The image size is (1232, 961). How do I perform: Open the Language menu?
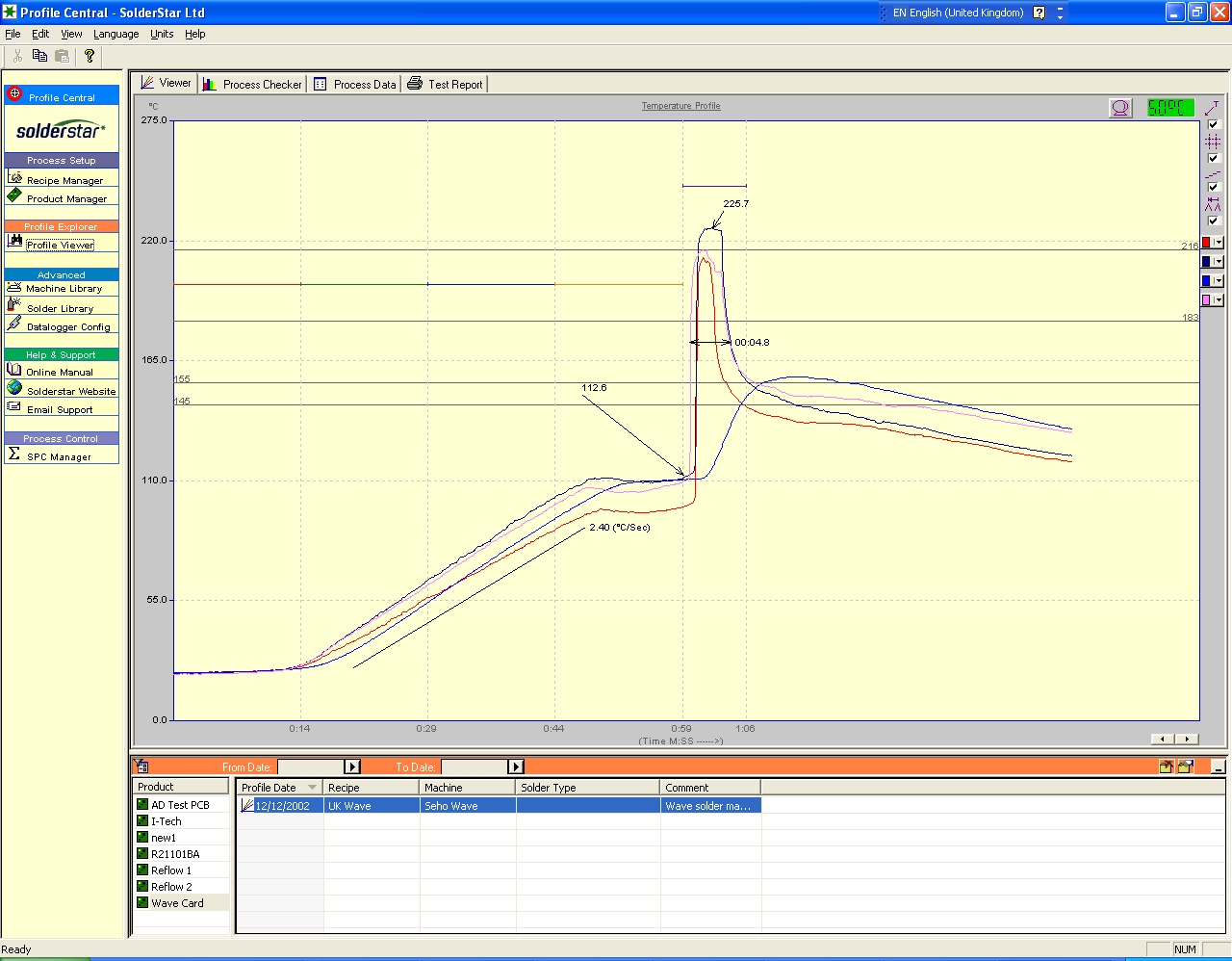pyautogui.click(x=115, y=34)
